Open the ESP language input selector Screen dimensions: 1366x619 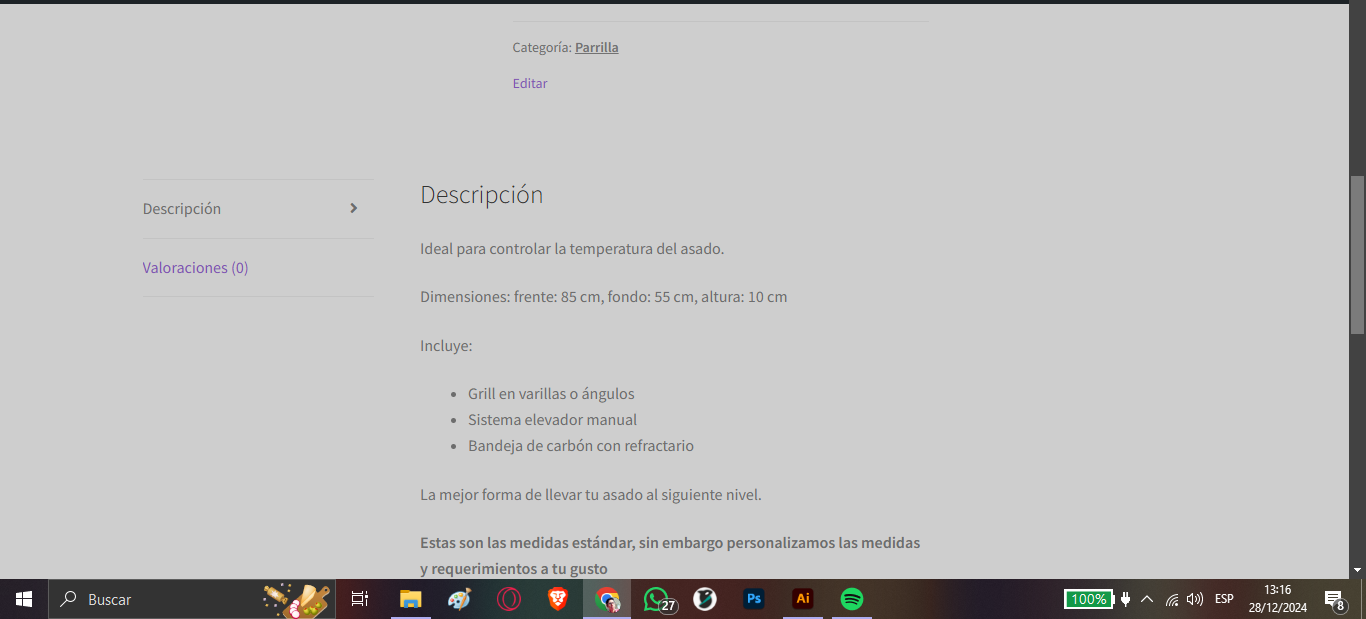point(1224,599)
